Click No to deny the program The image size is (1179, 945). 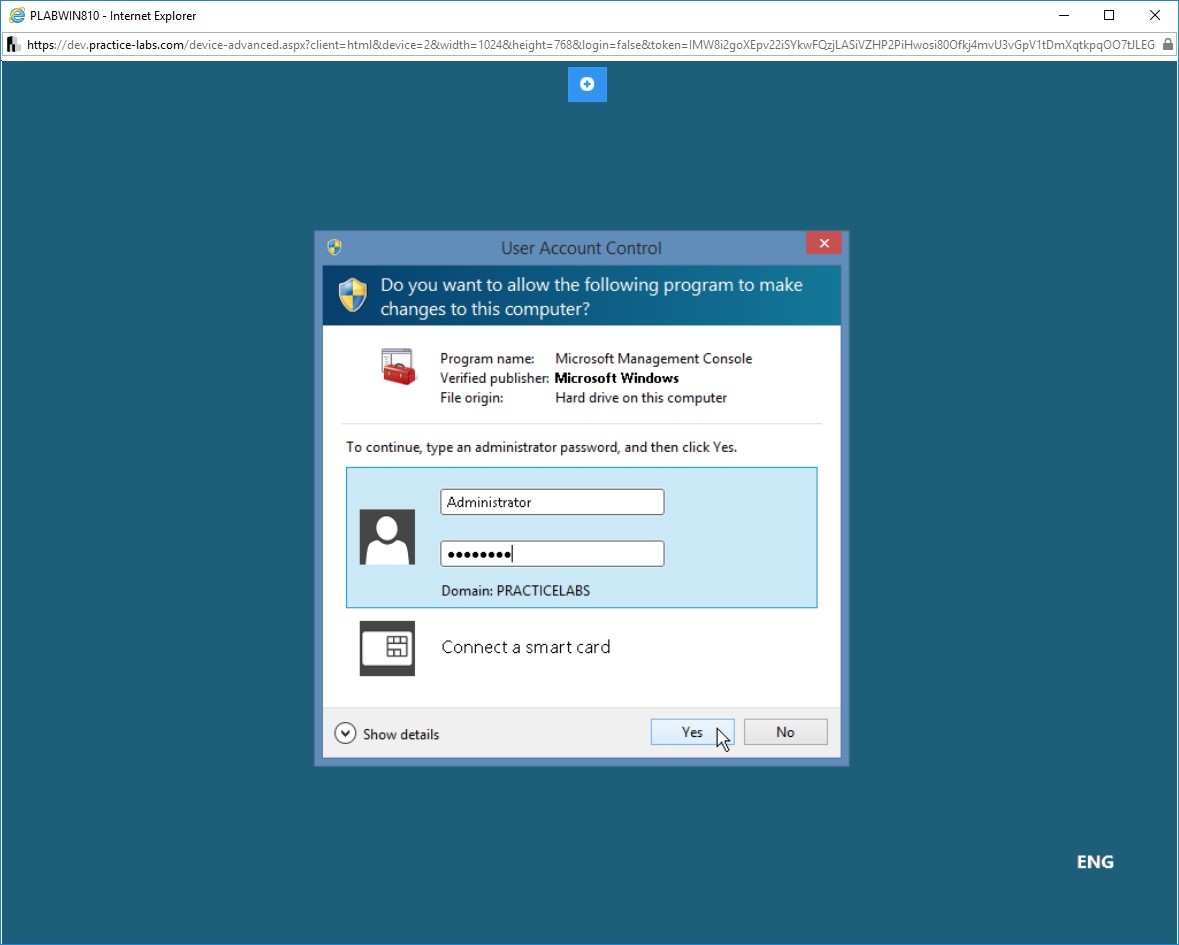click(786, 732)
